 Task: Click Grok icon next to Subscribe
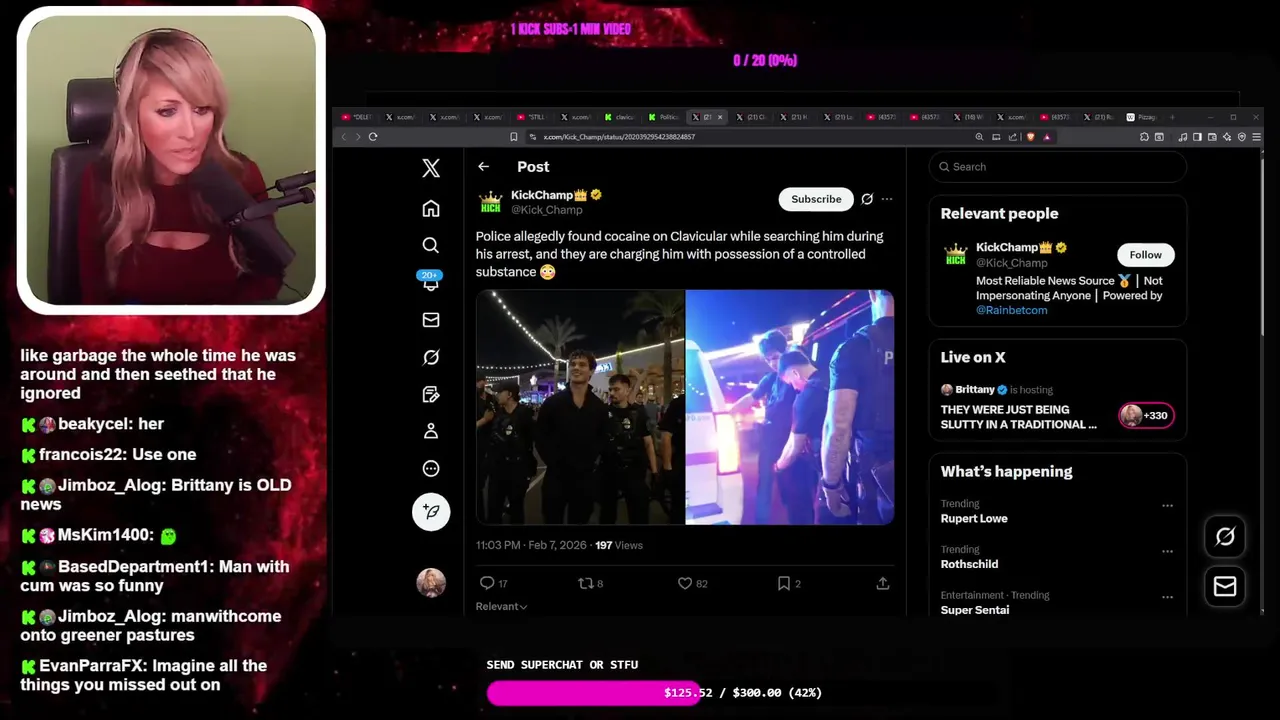pyautogui.click(x=867, y=199)
